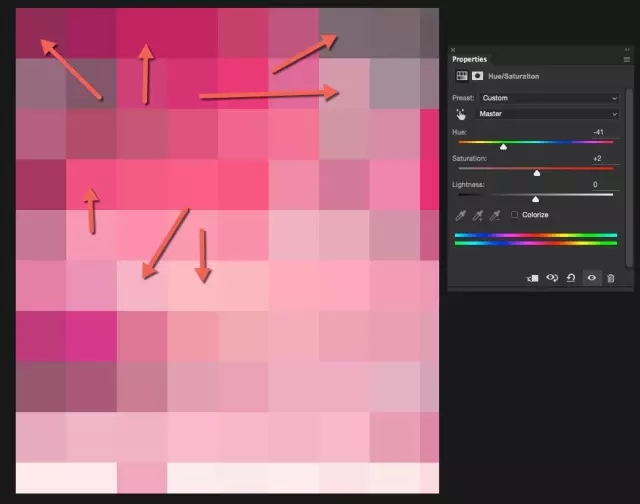The height and width of the screenshot is (504, 640).
Task: Close the Properties panel
Action: 453,50
